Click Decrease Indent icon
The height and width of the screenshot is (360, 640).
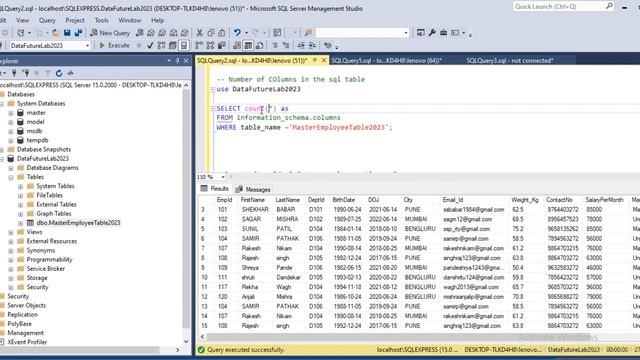(x=301, y=45)
